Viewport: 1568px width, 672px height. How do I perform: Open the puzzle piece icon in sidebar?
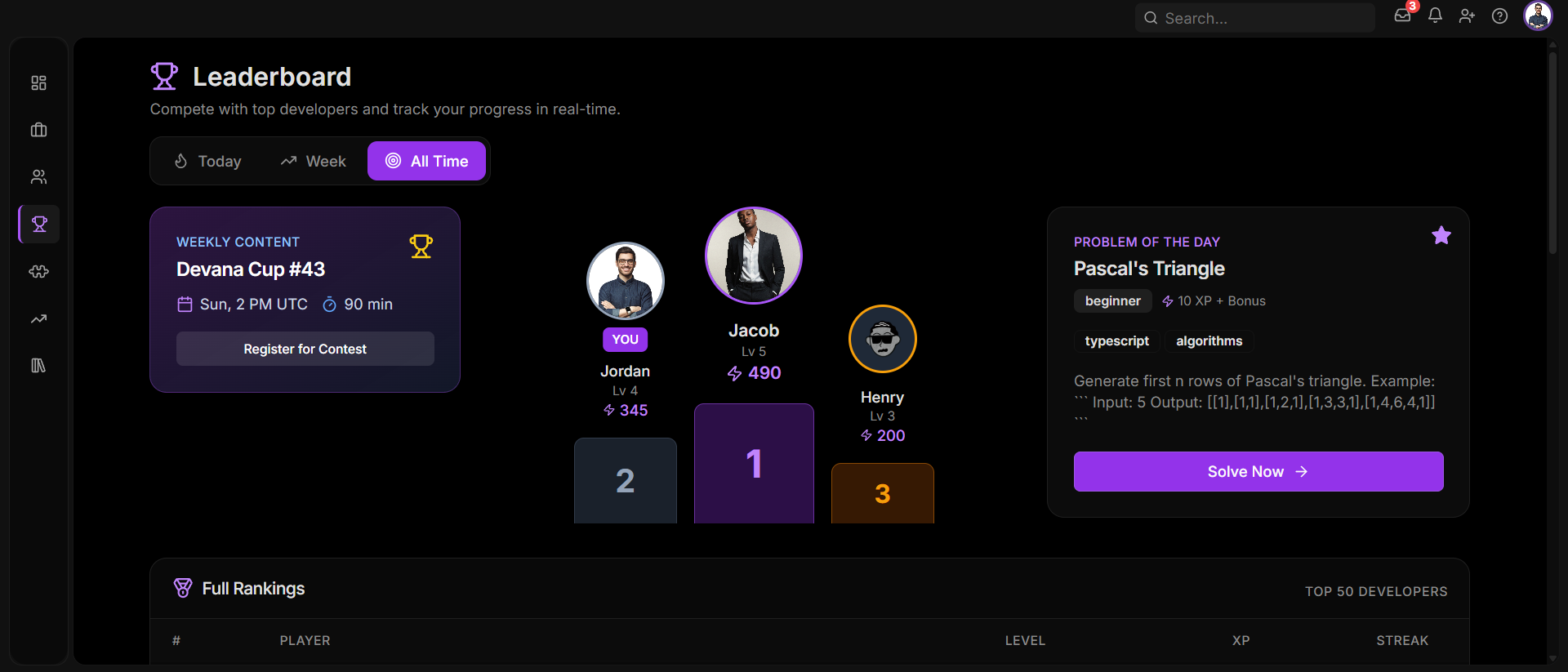point(38,271)
